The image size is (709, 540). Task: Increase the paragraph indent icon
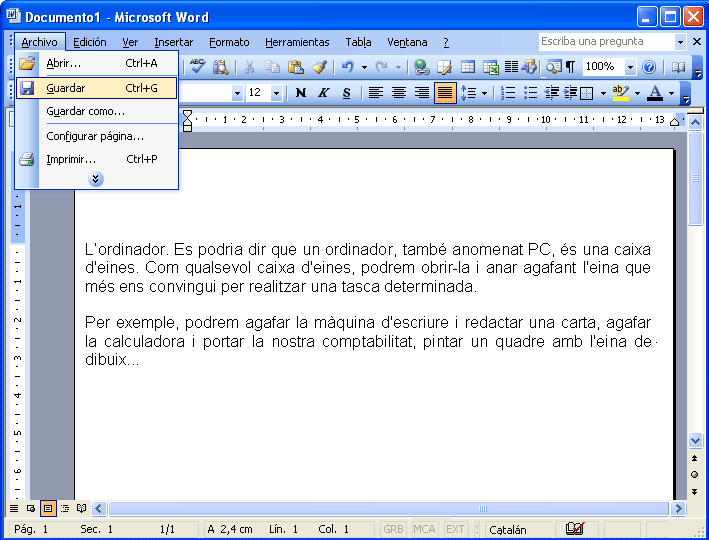[x=570, y=93]
